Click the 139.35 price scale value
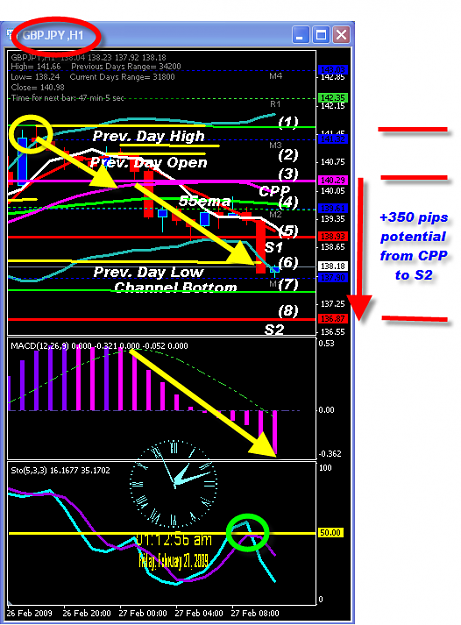This screenshot has height=625, width=461. tap(333, 219)
